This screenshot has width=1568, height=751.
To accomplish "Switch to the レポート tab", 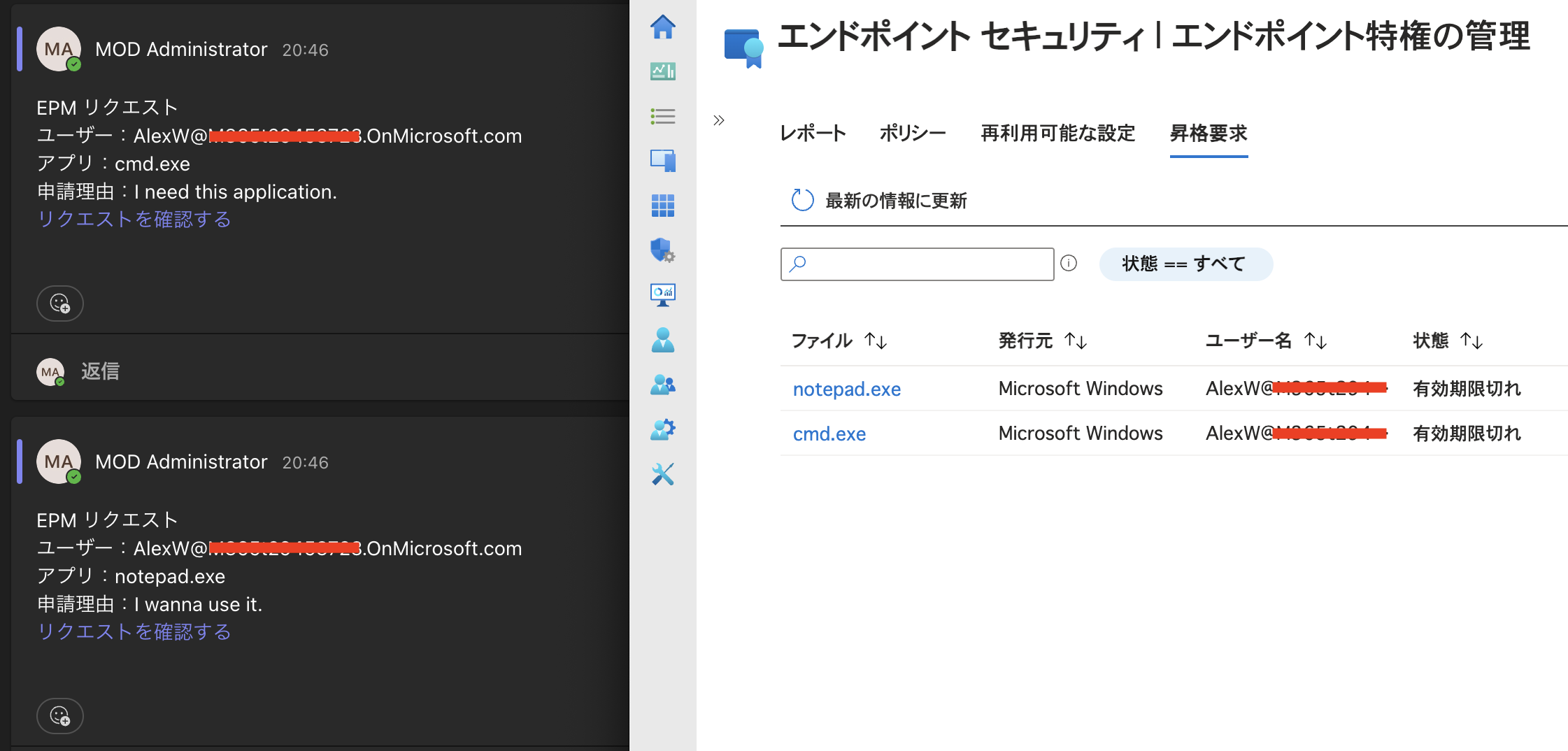I will click(813, 133).
